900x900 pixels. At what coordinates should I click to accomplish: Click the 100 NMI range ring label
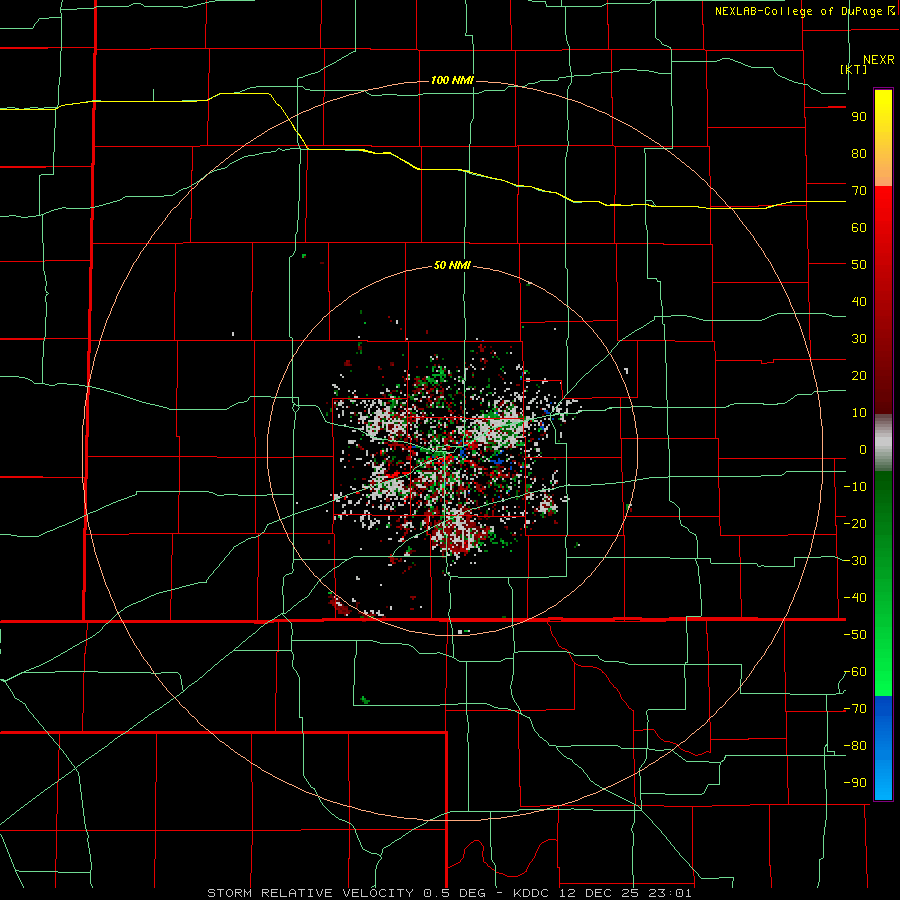pyautogui.click(x=452, y=80)
